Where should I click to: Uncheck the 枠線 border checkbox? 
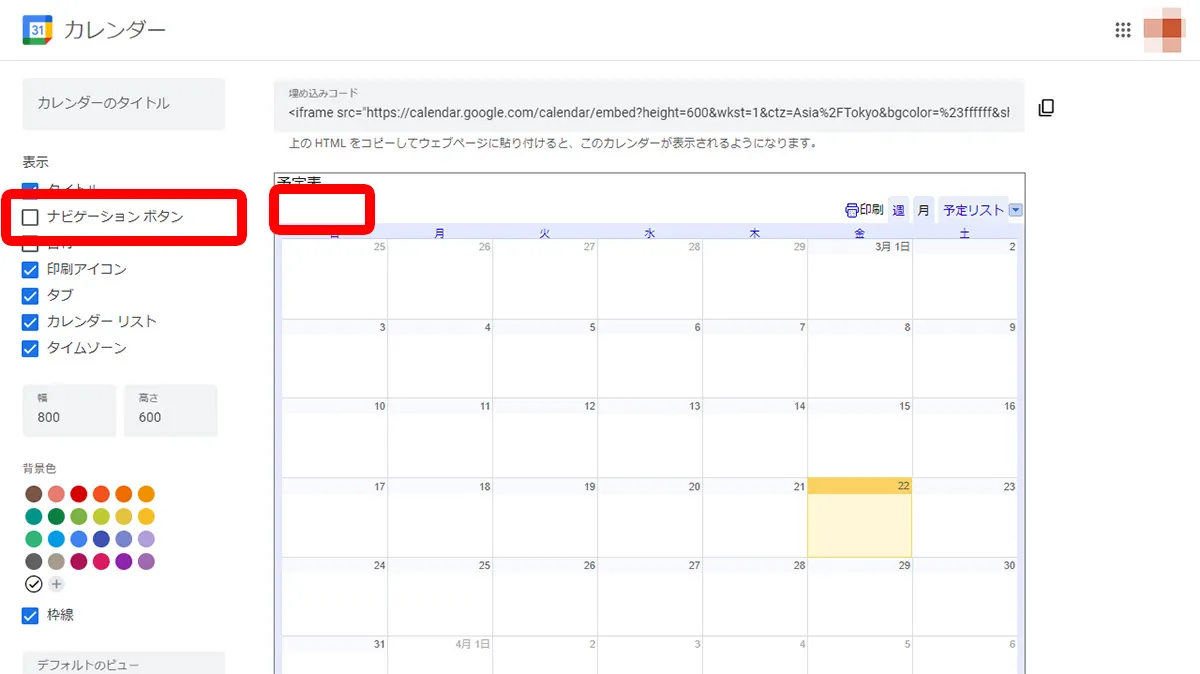(31, 615)
